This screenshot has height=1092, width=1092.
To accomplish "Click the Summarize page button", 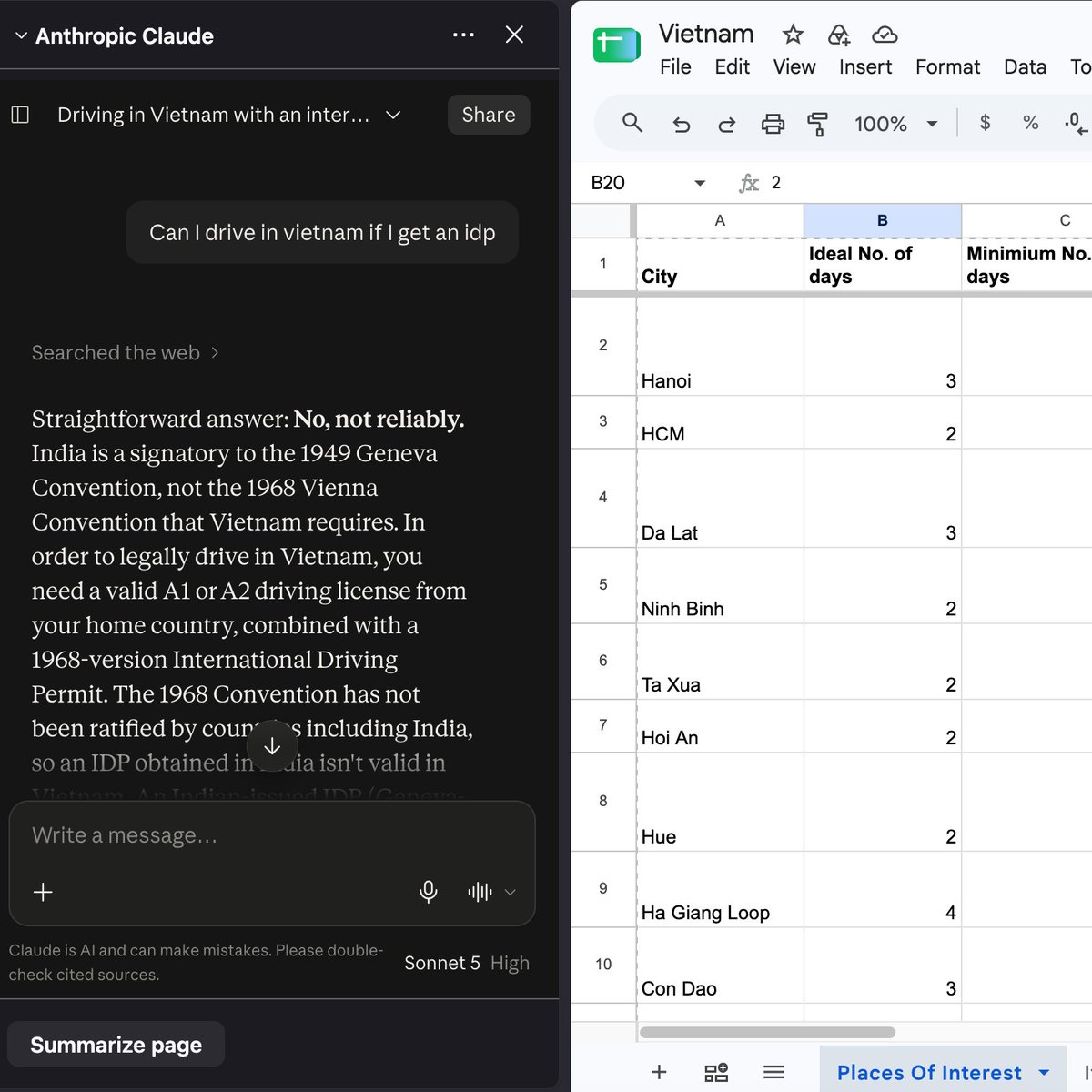I will 116,1045.
